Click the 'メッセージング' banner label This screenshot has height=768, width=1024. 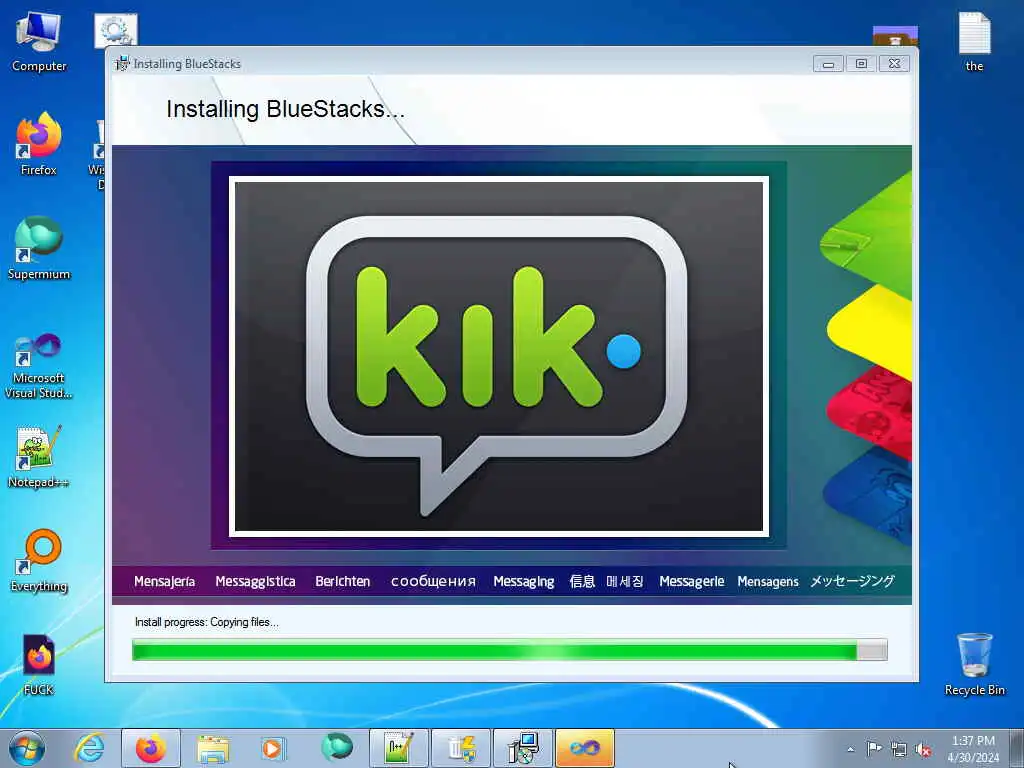(x=852, y=581)
